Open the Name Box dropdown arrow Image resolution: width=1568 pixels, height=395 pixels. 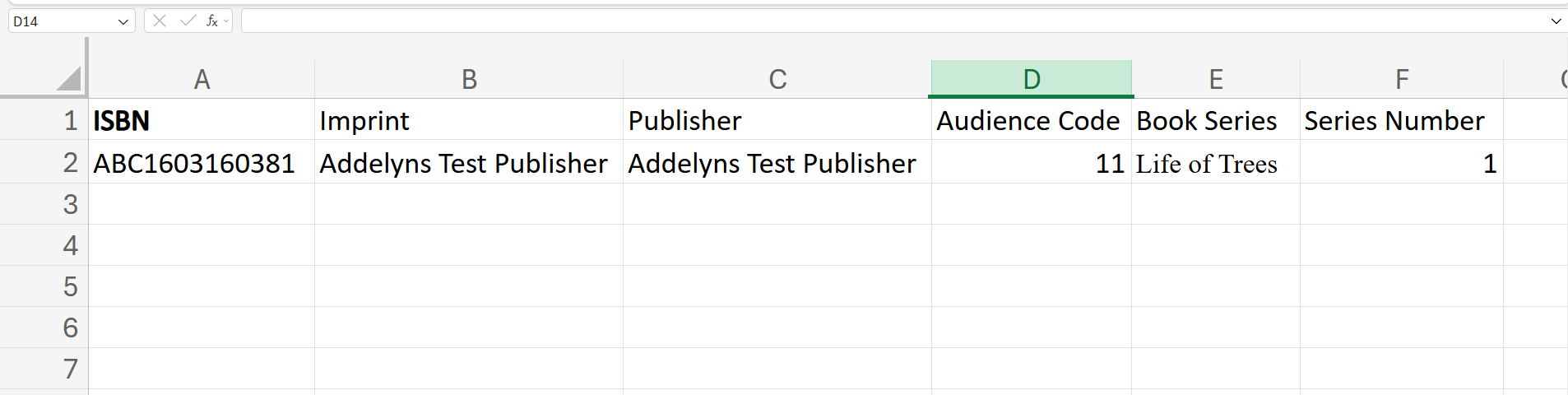pos(123,21)
